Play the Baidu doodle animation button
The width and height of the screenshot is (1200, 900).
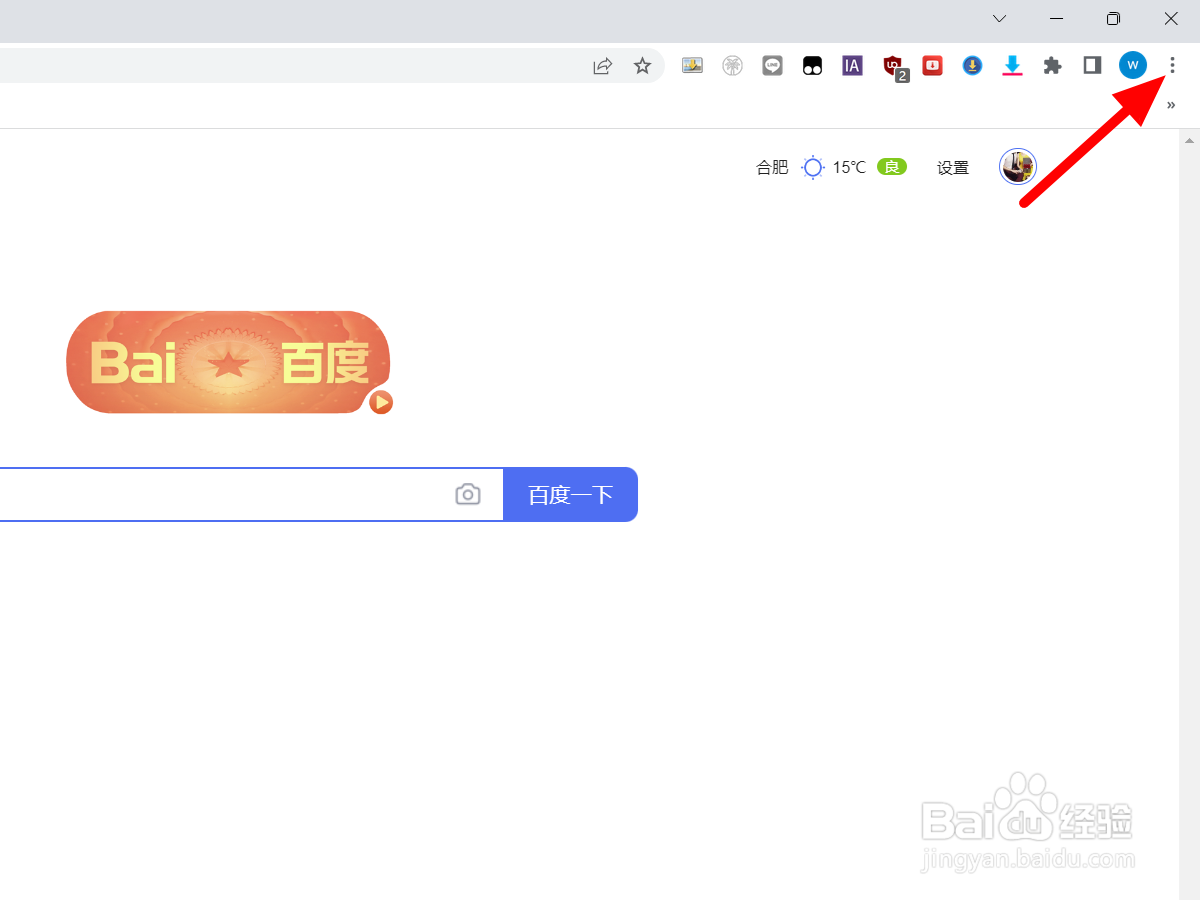point(381,402)
